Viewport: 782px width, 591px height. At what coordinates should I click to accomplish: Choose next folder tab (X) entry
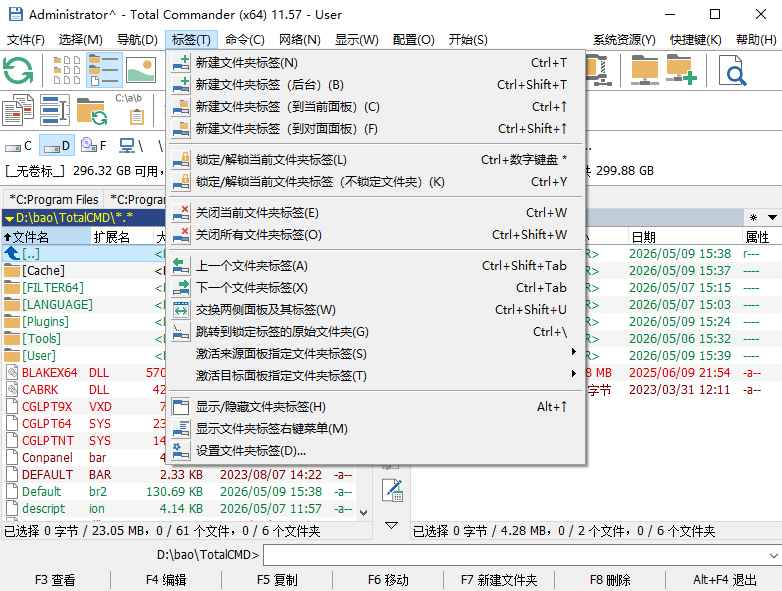(375, 288)
